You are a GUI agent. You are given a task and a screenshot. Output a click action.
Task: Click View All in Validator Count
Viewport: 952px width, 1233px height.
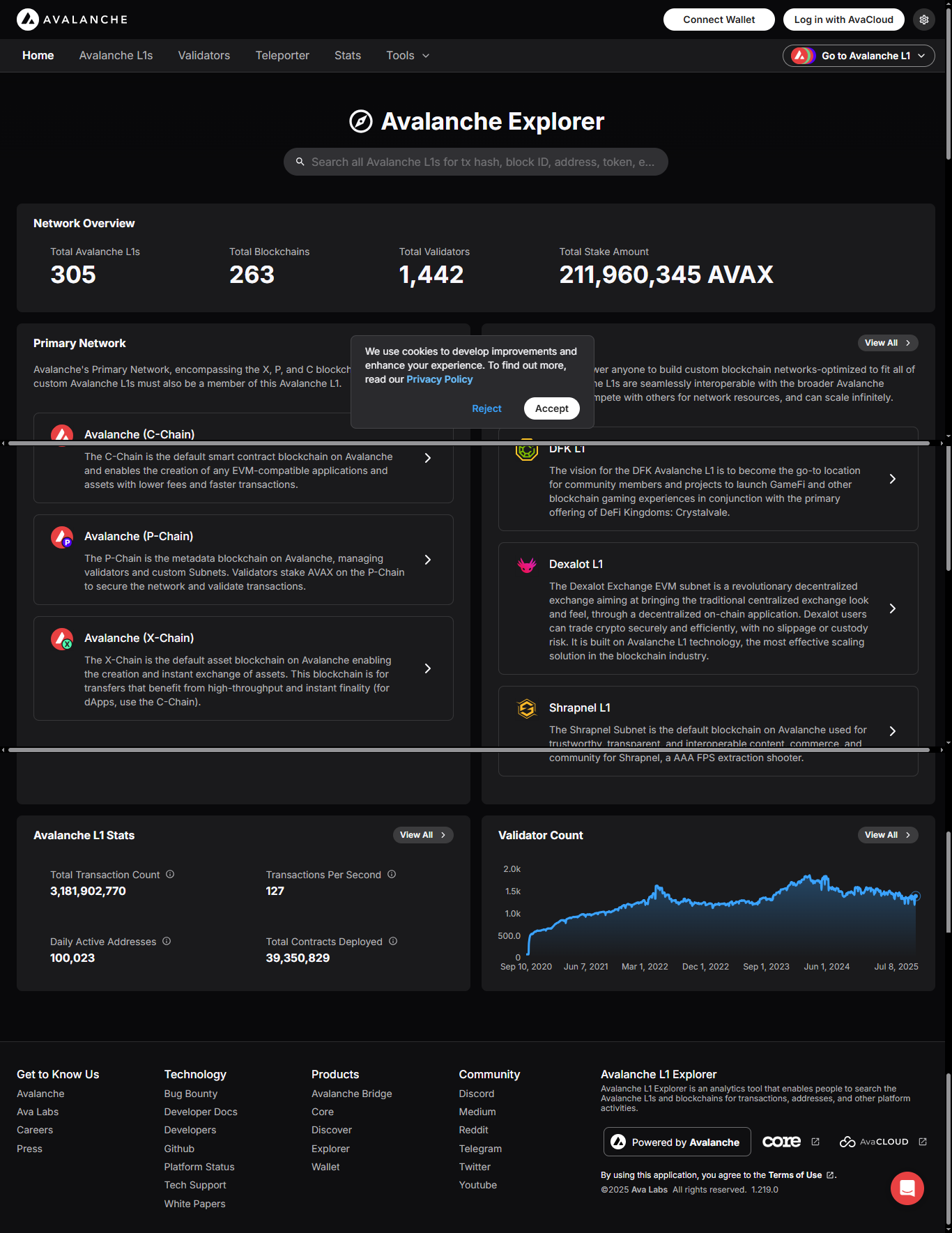888,835
